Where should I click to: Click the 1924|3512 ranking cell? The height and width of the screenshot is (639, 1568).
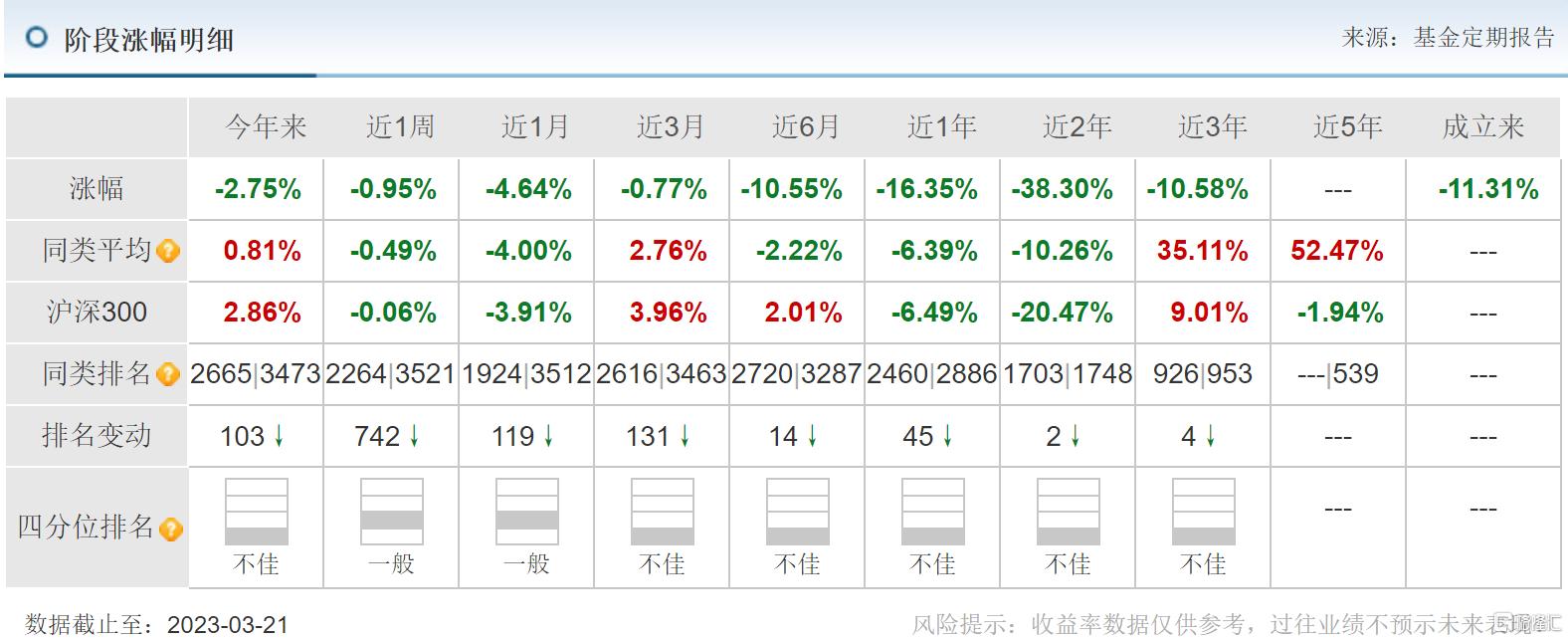point(526,374)
